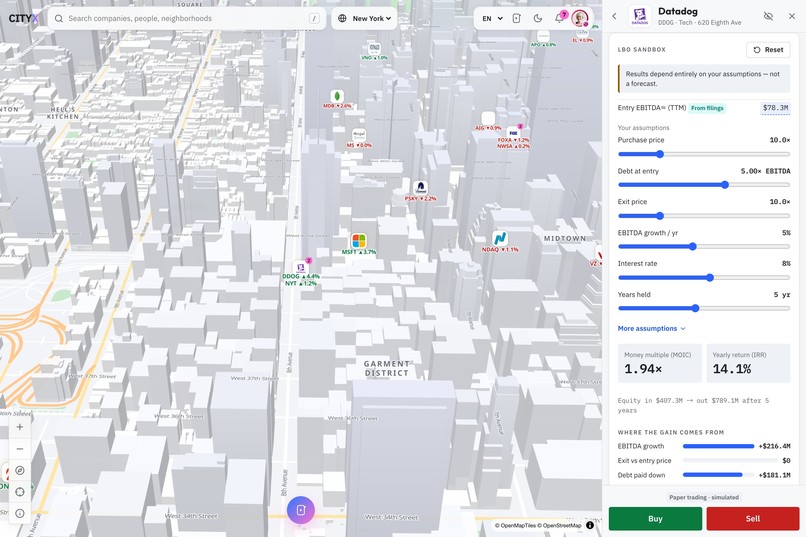Click the green Buy button
The width and height of the screenshot is (806, 537).
pos(655,519)
